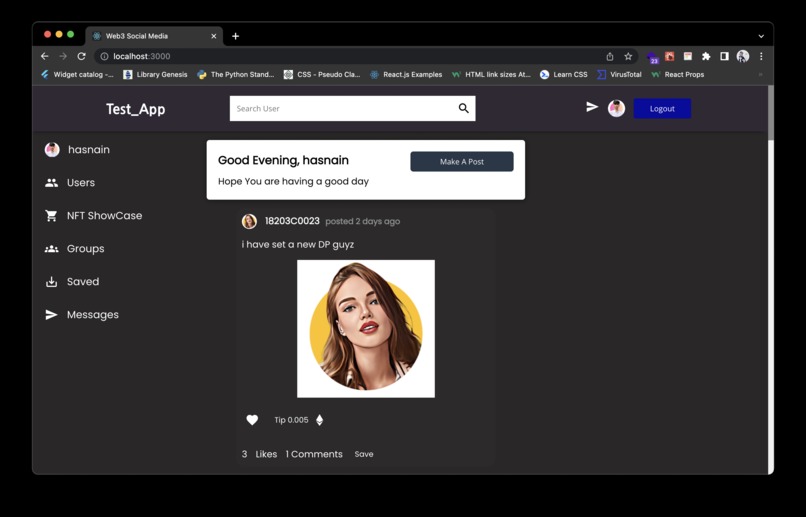Open the posted portrait image
806x517 pixels.
click(366, 328)
